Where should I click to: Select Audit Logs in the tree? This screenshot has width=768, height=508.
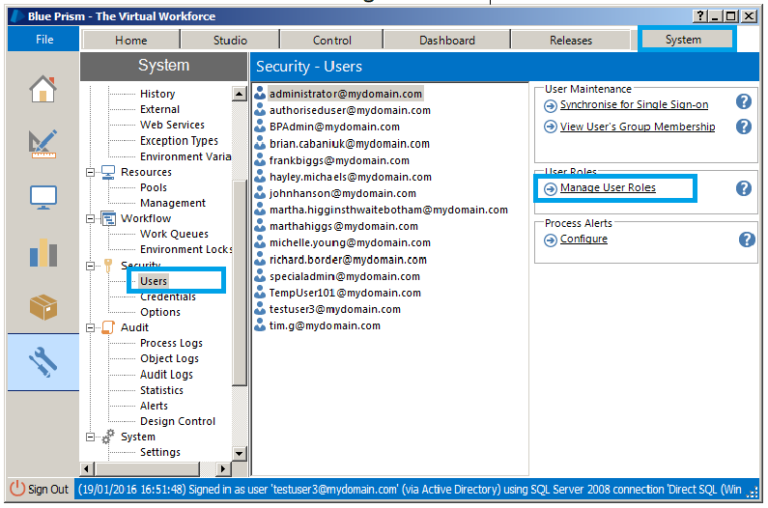[x=167, y=374]
